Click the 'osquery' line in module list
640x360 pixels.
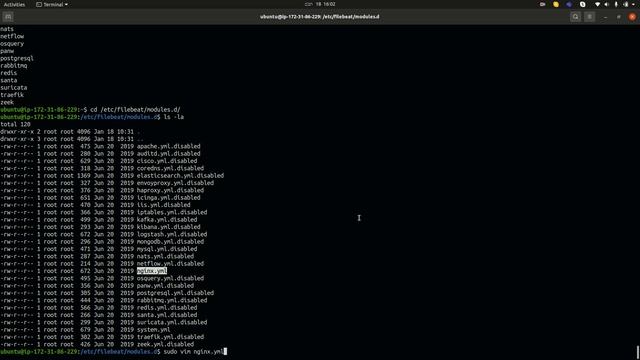click(12, 44)
